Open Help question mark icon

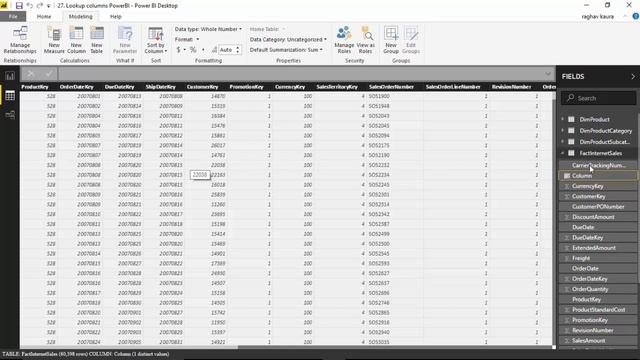coord(636,16)
